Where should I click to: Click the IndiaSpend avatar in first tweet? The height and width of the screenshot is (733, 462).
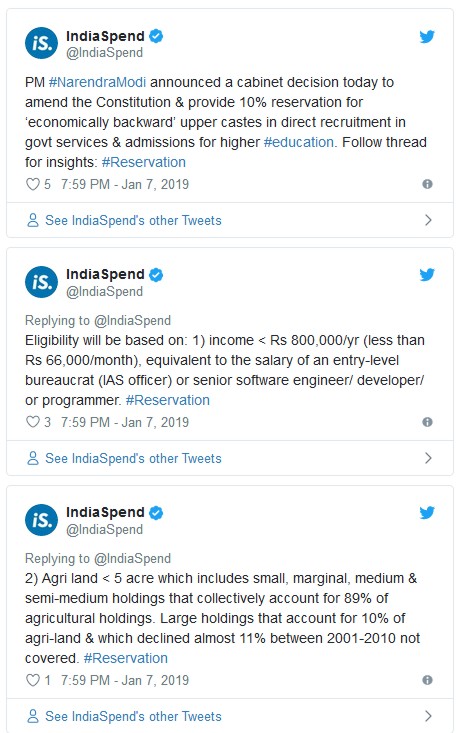coord(42,43)
